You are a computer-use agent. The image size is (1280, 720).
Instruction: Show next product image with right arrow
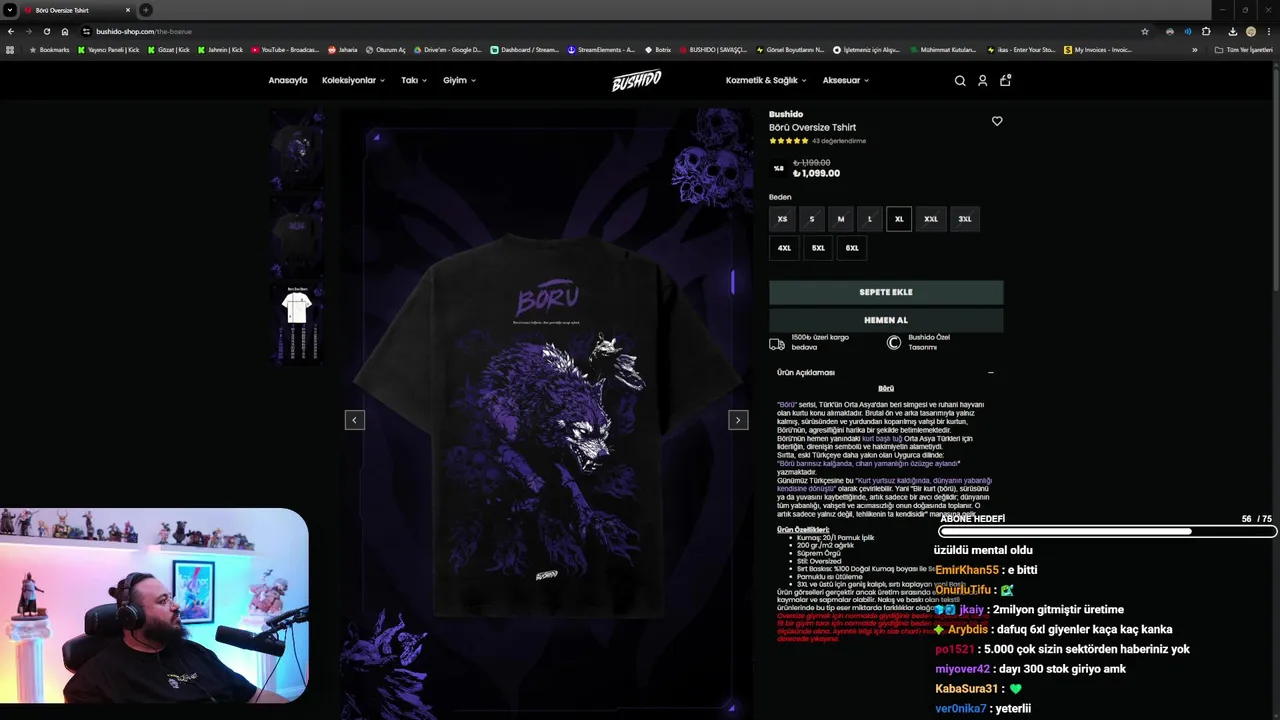coord(738,420)
